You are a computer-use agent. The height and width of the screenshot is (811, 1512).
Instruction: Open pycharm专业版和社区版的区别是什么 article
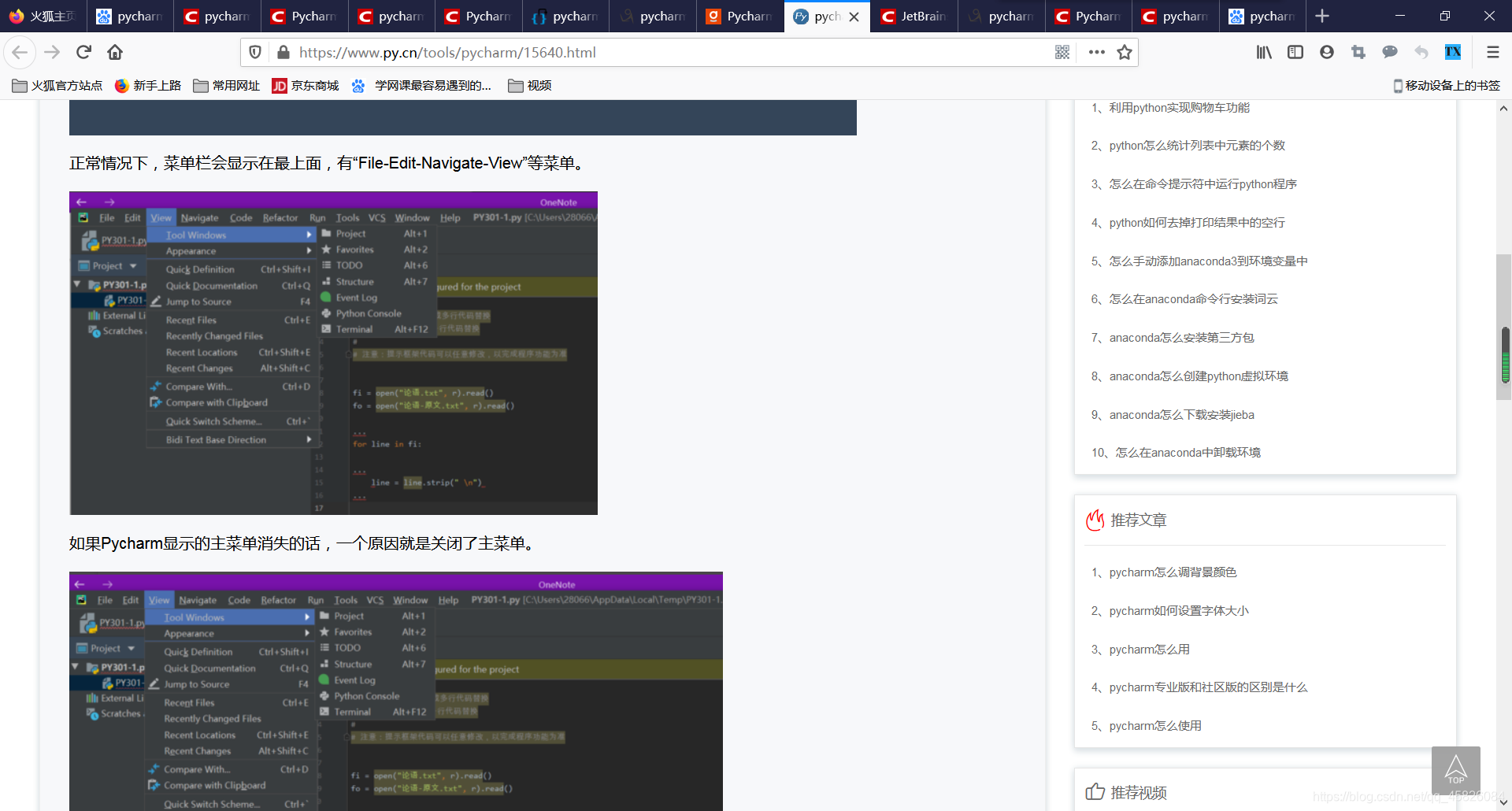tap(1208, 687)
